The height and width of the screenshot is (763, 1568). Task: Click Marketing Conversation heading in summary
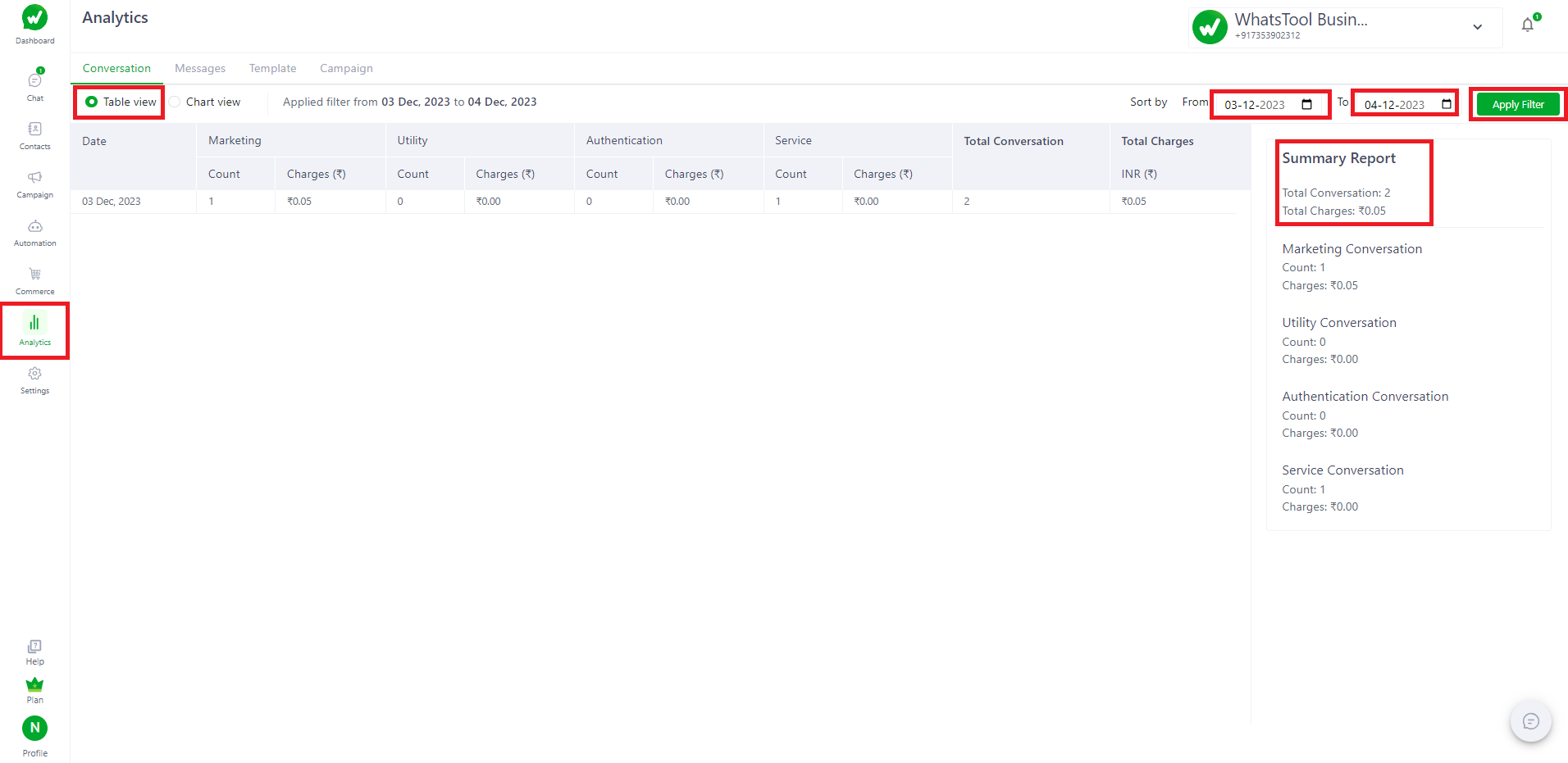point(1351,248)
